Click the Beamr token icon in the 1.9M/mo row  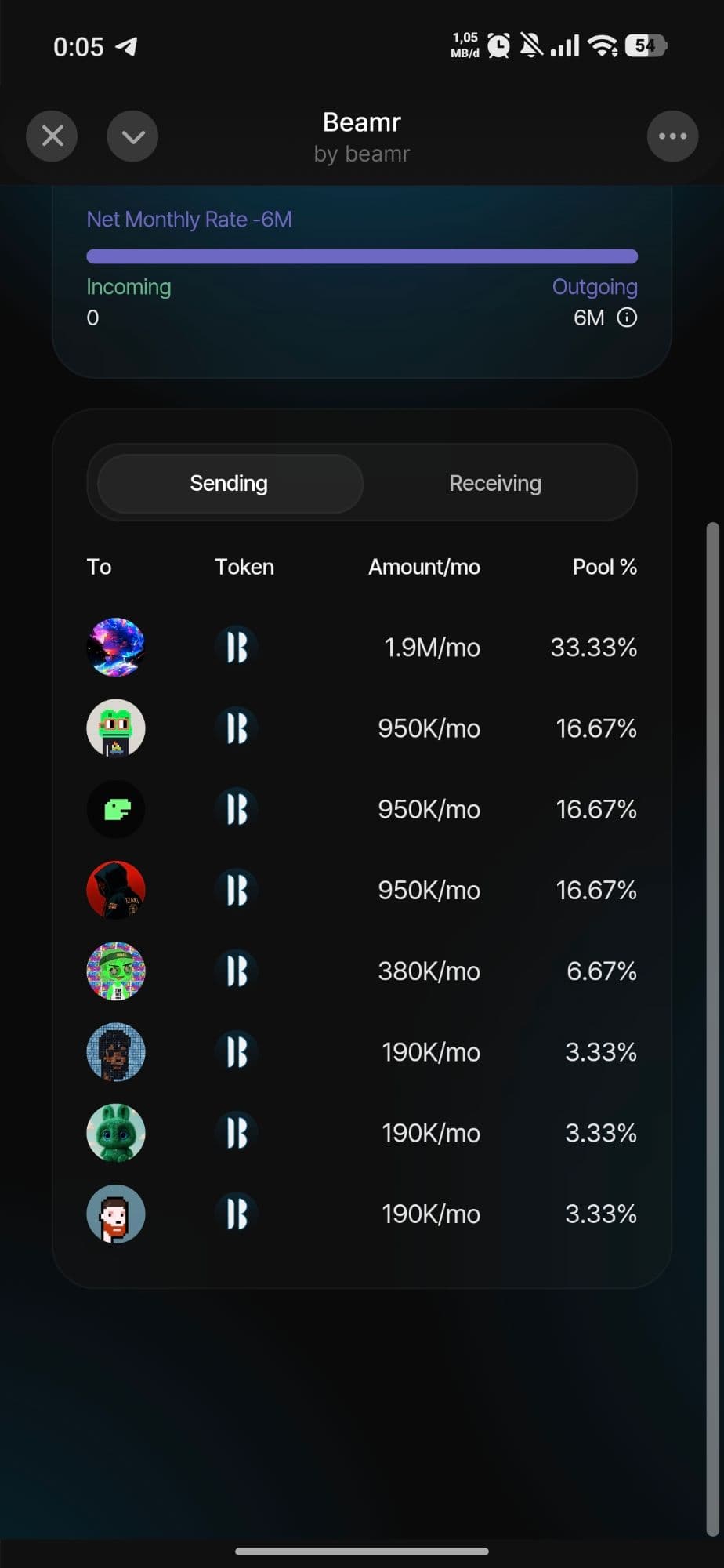click(x=237, y=648)
